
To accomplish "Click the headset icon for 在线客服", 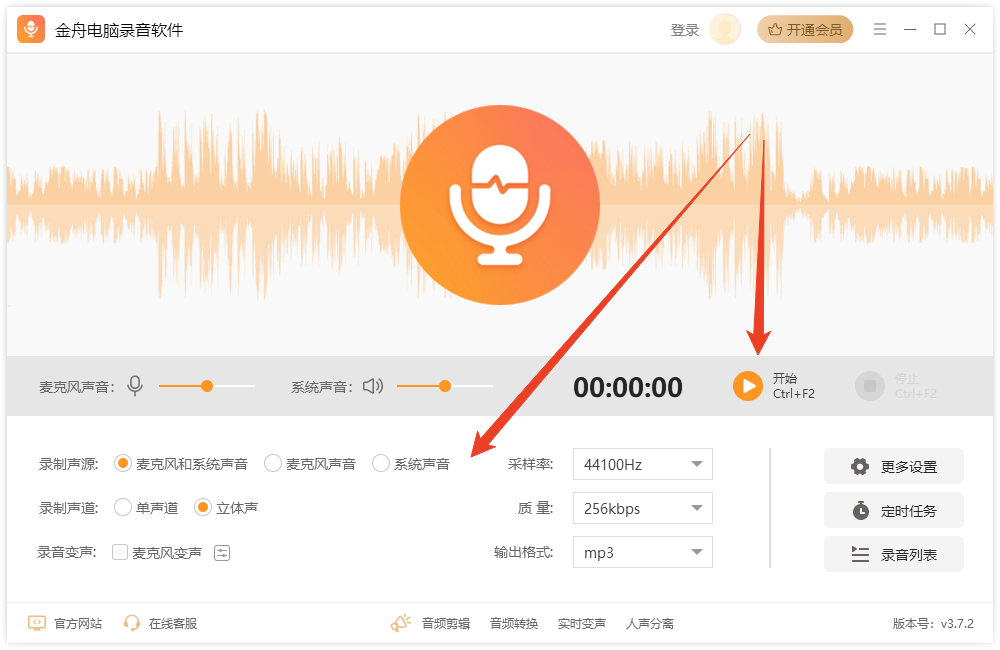I will [131, 623].
